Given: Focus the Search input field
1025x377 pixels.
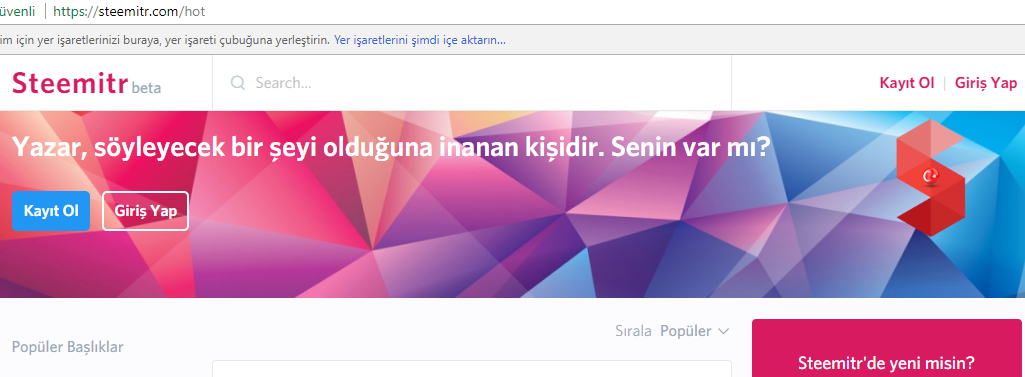Looking at the screenshot, I should [x=471, y=83].
